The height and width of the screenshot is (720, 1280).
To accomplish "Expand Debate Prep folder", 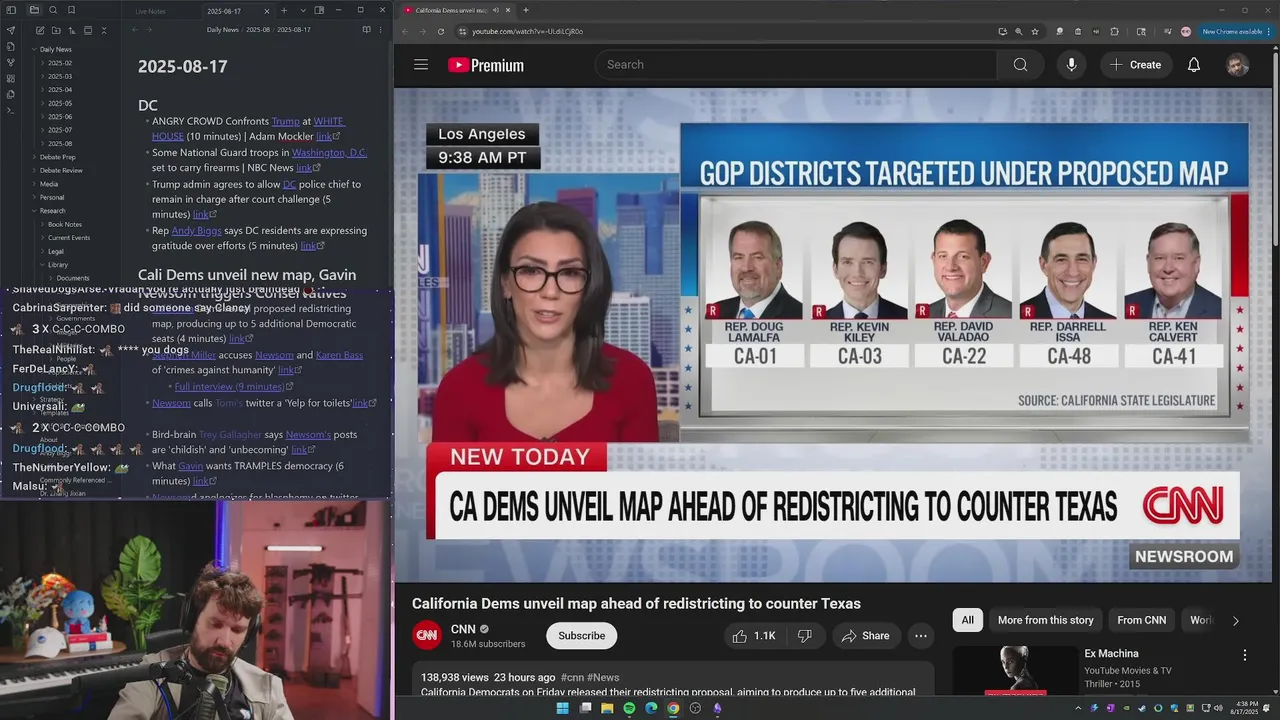I will coord(34,157).
